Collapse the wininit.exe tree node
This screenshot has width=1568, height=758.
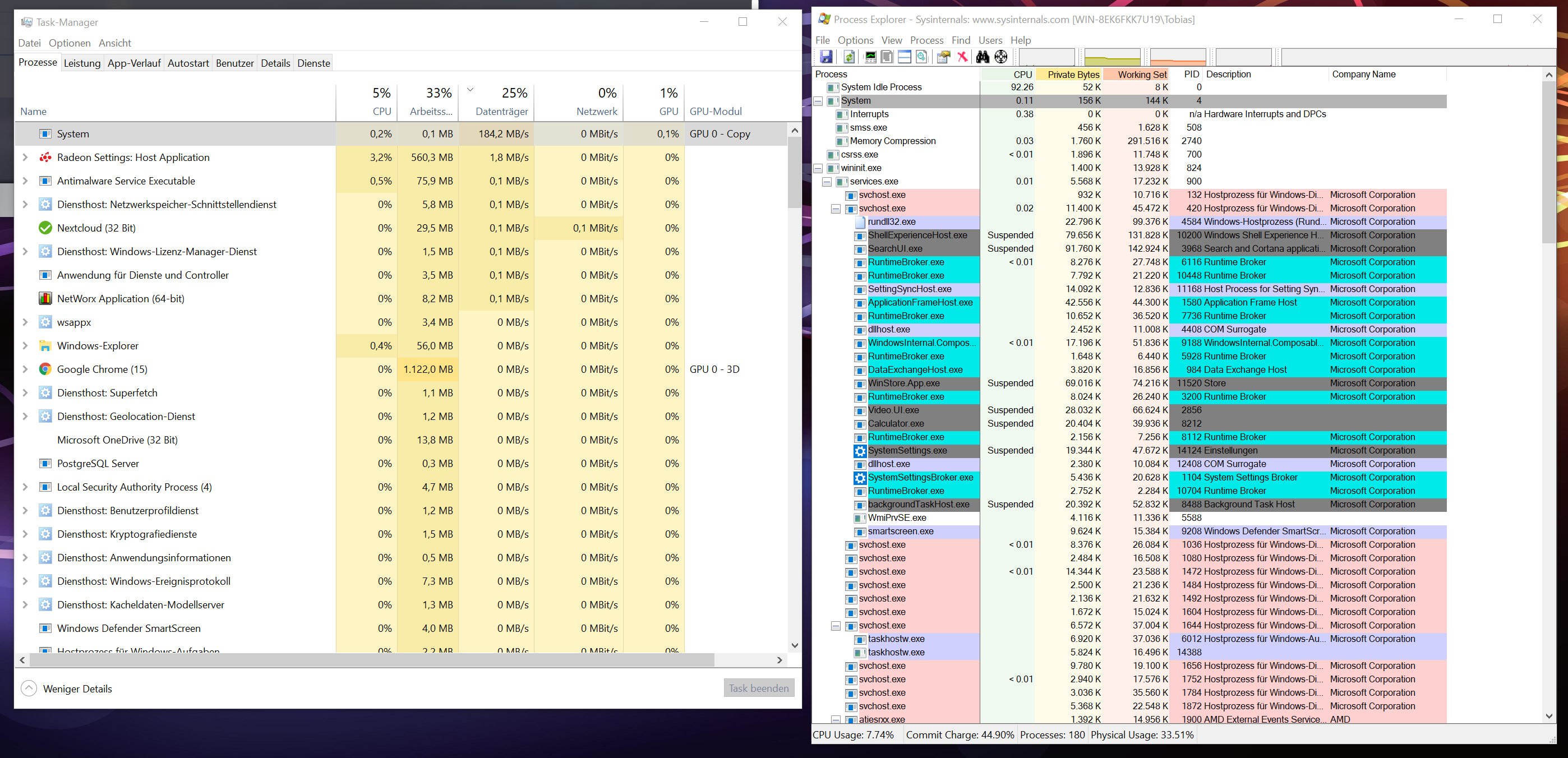point(818,169)
